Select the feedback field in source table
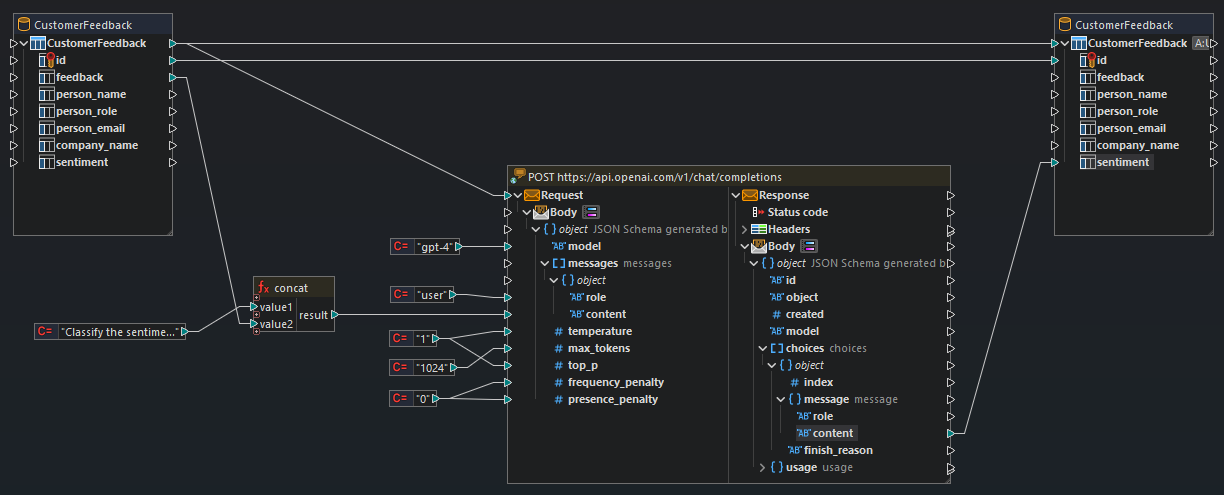Image resolution: width=1224 pixels, height=495 pixels. click(80, 77)
